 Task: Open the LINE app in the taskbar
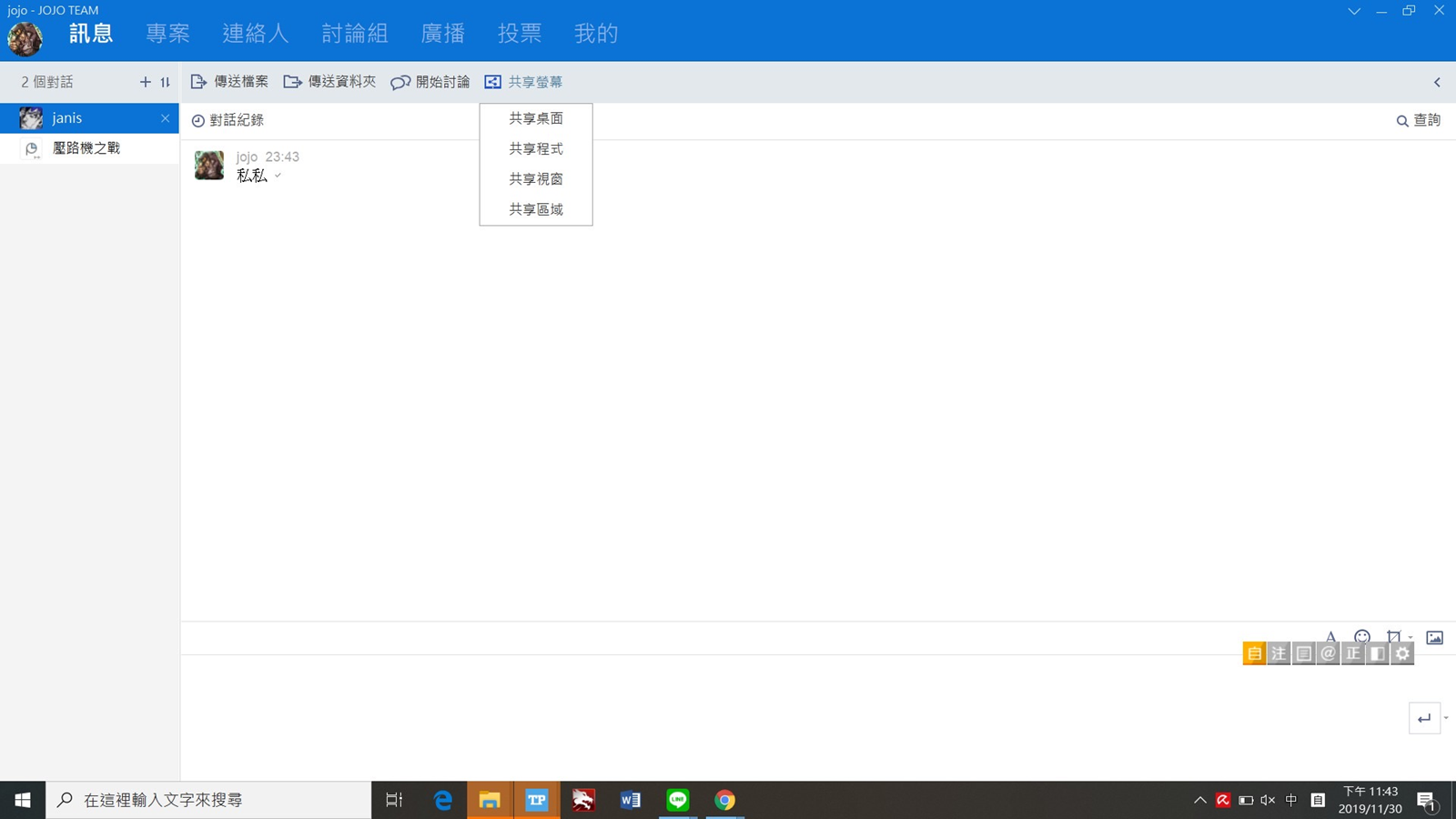678,800
